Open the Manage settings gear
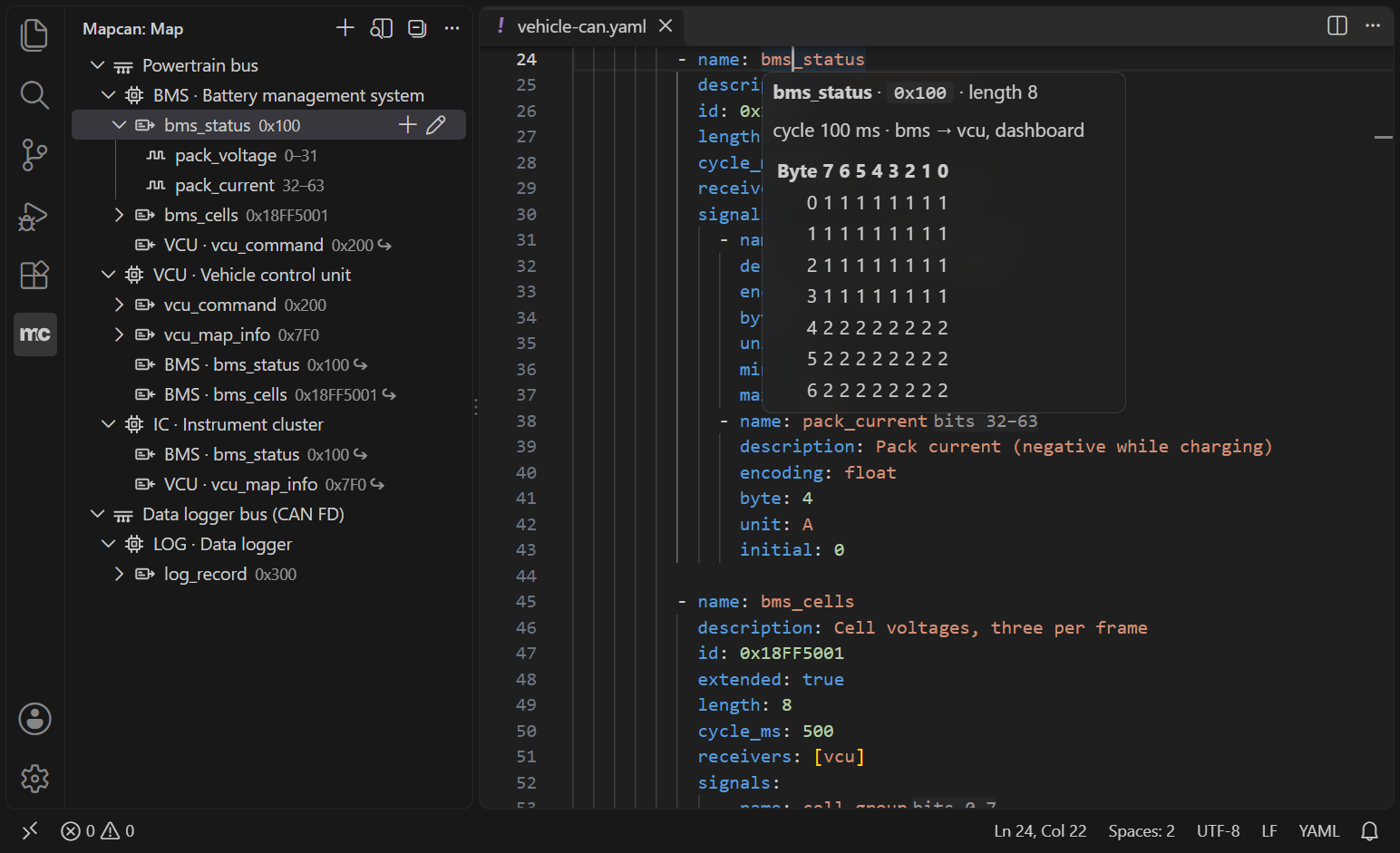 34,779
